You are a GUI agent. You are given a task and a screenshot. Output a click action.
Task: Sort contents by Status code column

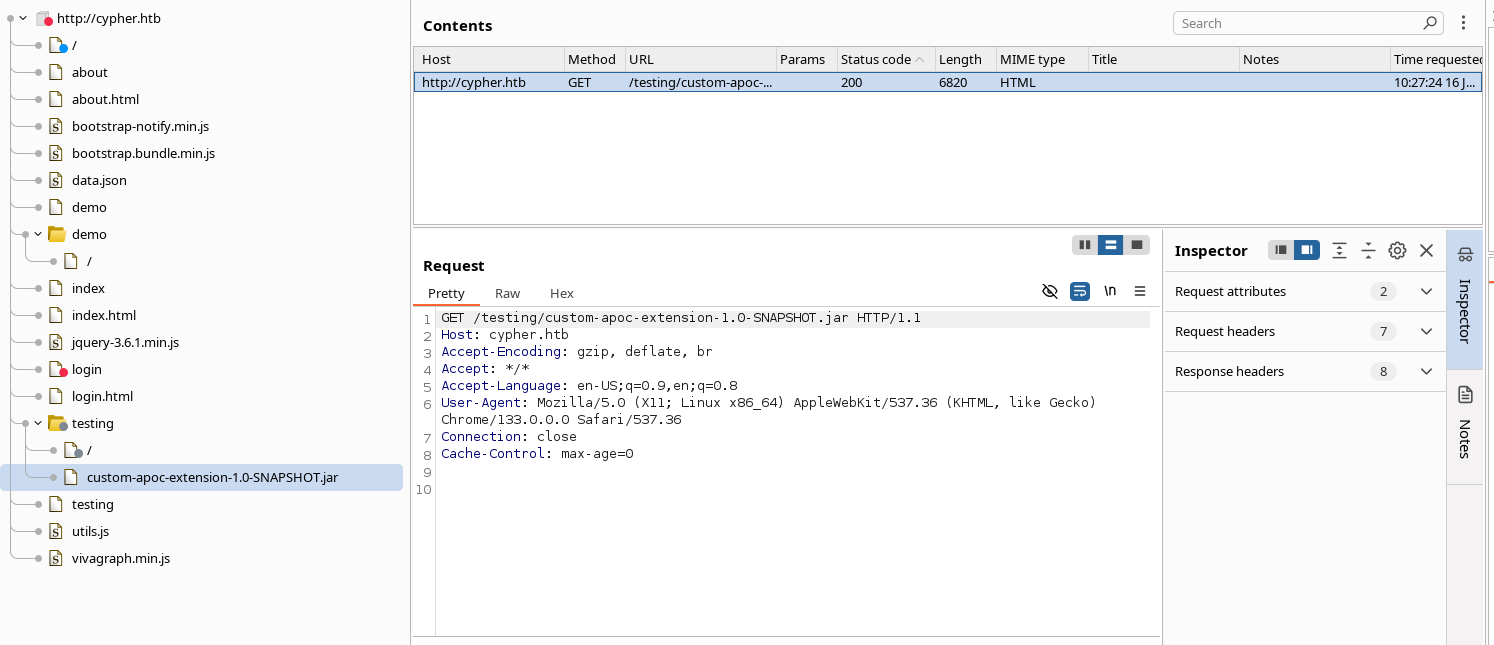pos(876,59)
